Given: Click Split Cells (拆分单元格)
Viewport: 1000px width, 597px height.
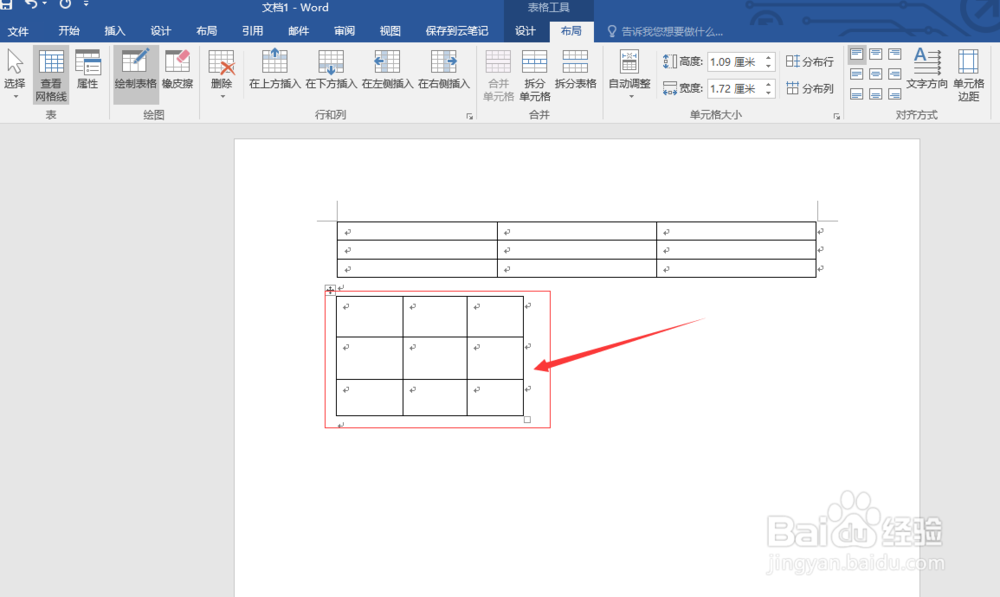Looking at the screenshot, I should [x=534, y=75].
